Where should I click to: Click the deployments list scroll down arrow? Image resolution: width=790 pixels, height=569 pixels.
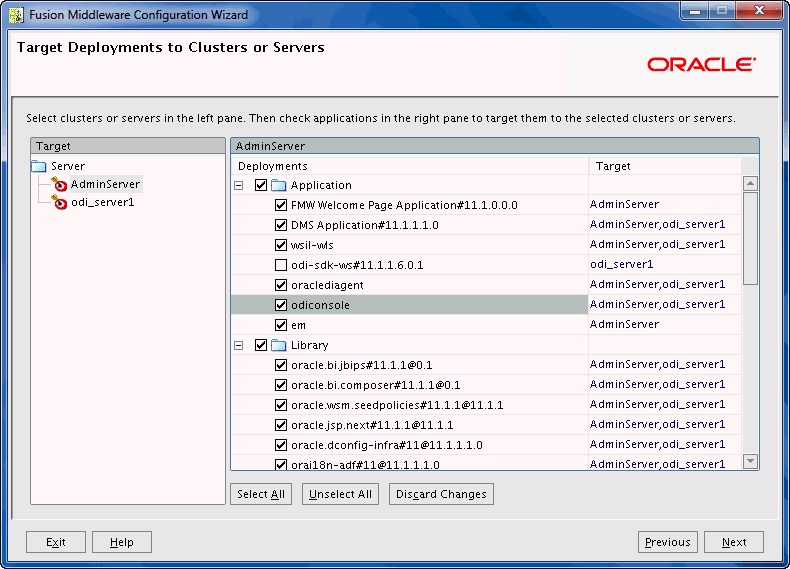point(750,461)
